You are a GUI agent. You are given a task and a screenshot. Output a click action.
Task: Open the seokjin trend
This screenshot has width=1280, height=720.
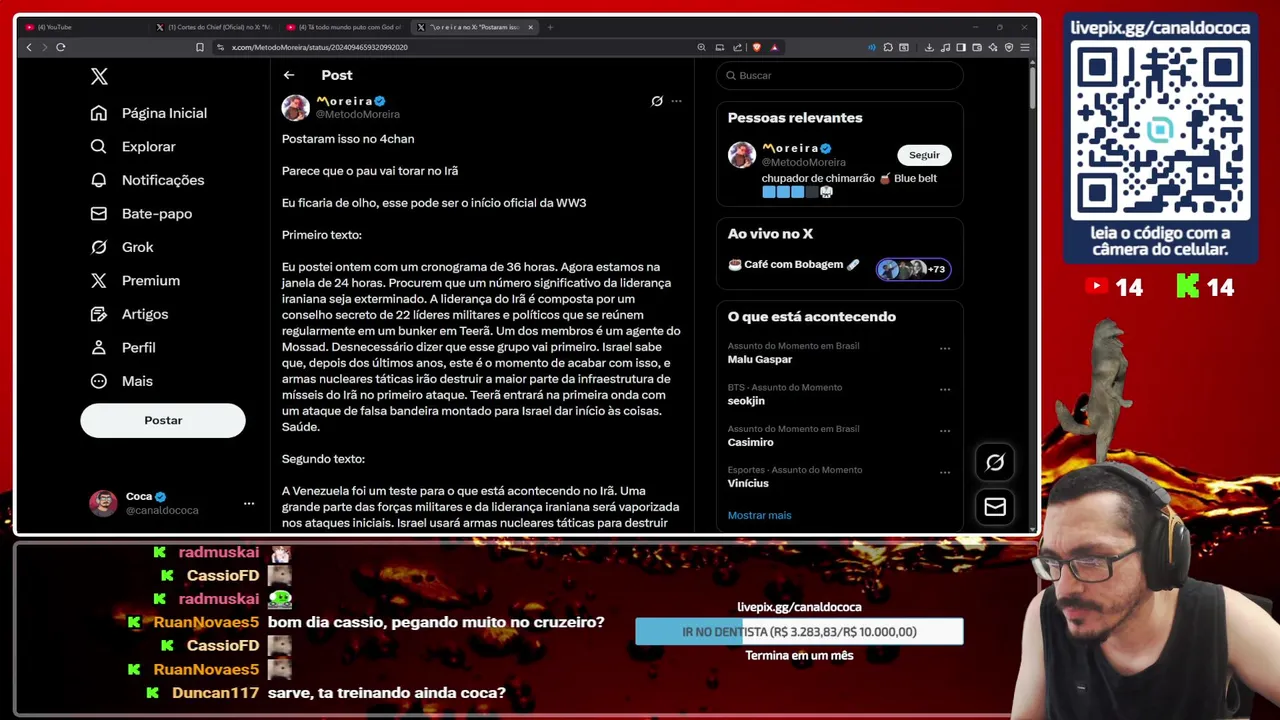[746, 401]
